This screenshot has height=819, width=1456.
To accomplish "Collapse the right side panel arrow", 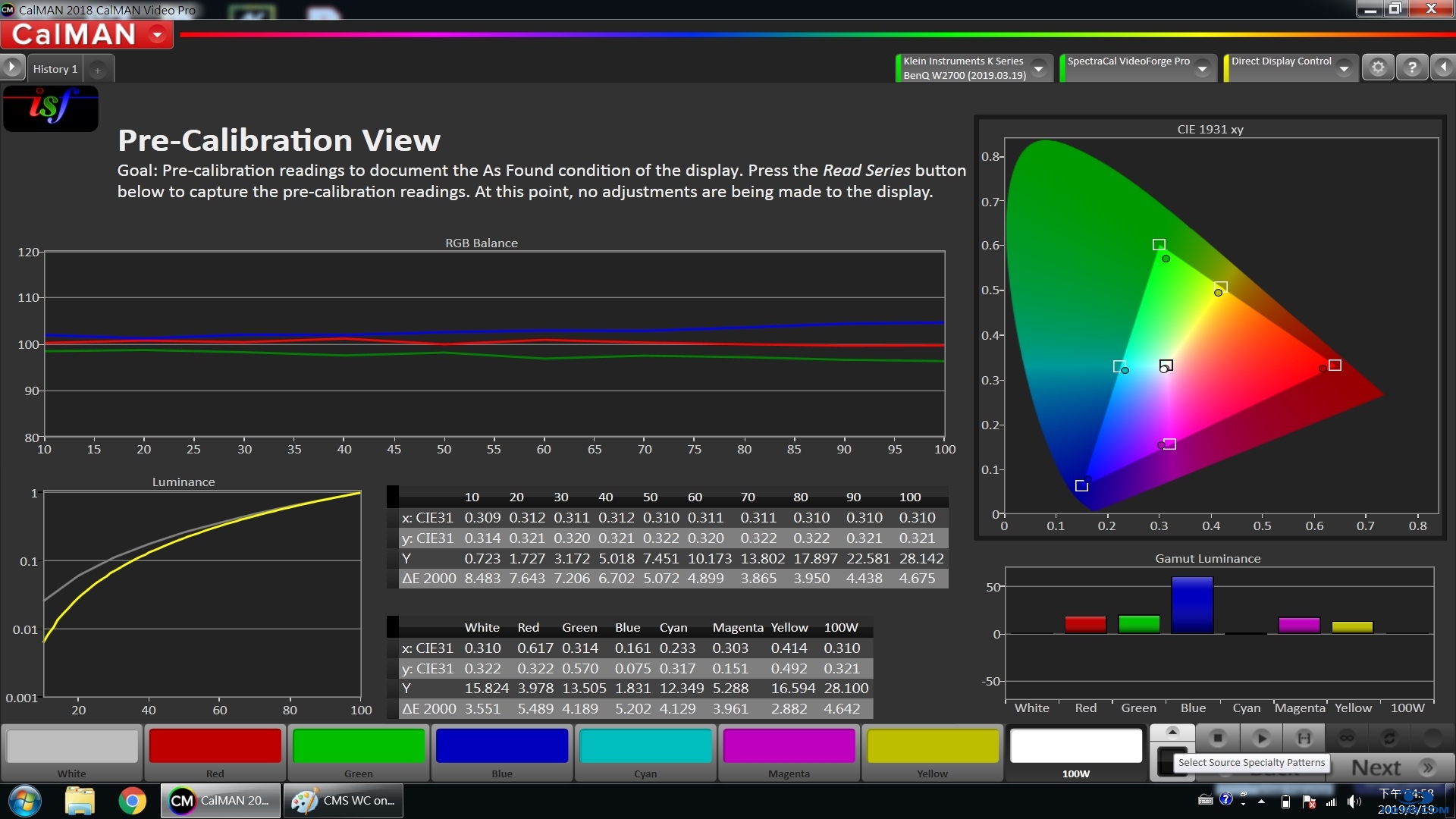I will 1443,67.
